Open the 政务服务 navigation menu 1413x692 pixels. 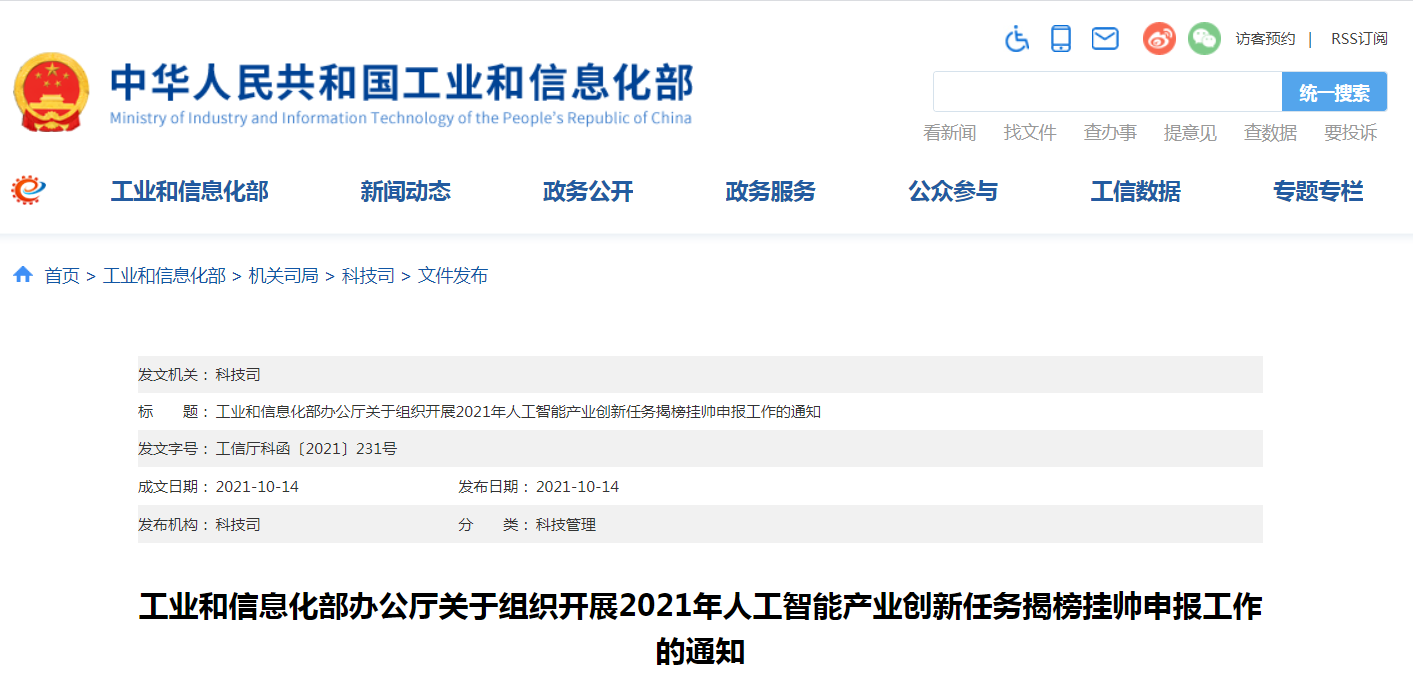click(x=770, y=191)
